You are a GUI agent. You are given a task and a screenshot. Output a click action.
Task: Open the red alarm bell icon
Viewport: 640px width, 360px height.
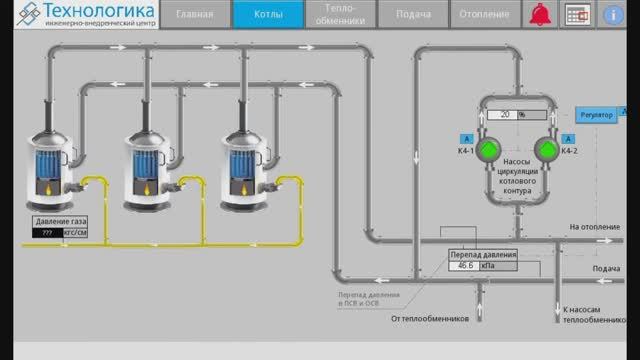(540, 14)
